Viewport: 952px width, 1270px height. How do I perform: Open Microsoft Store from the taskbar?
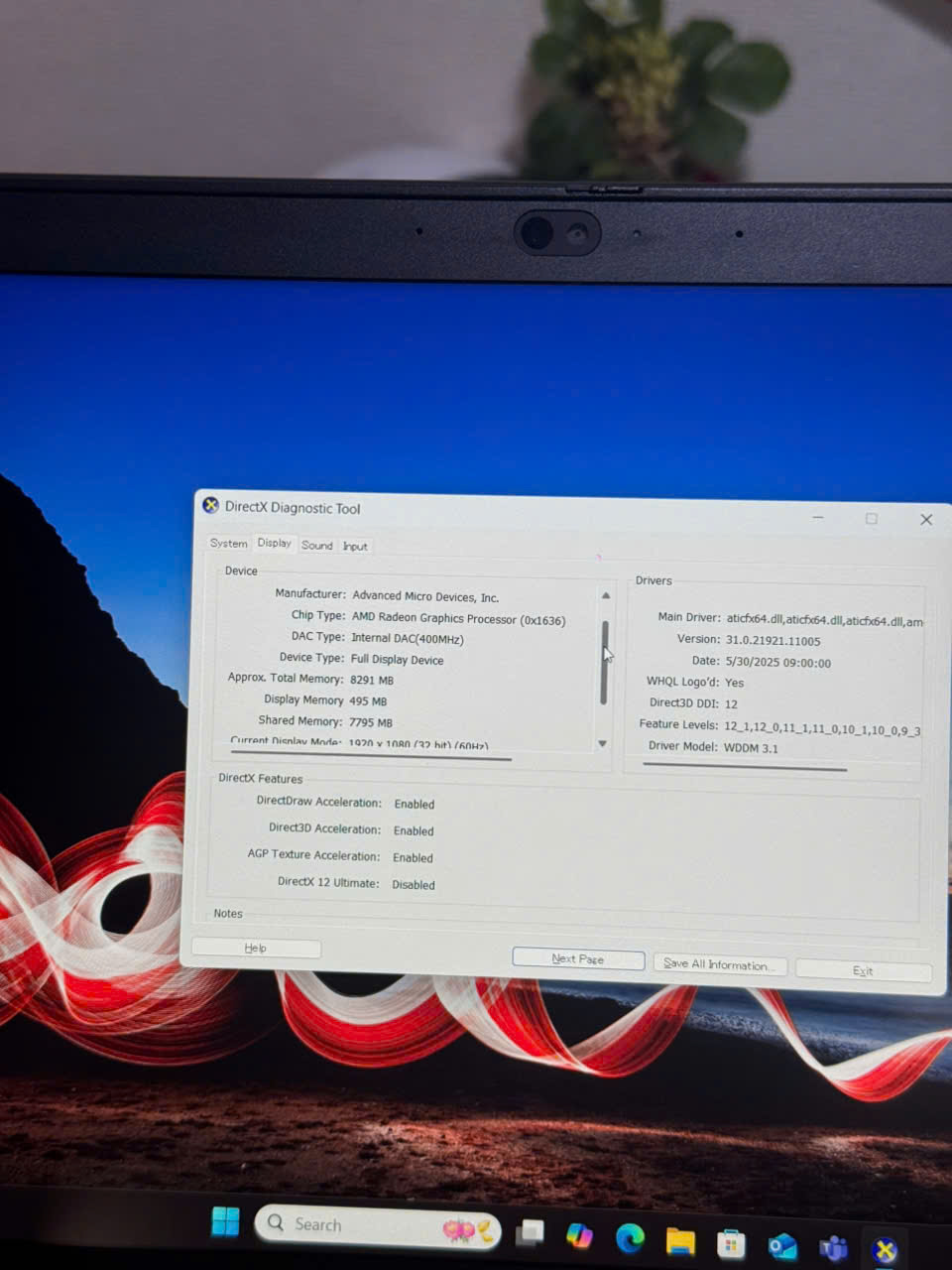[x=731, y=1244]
